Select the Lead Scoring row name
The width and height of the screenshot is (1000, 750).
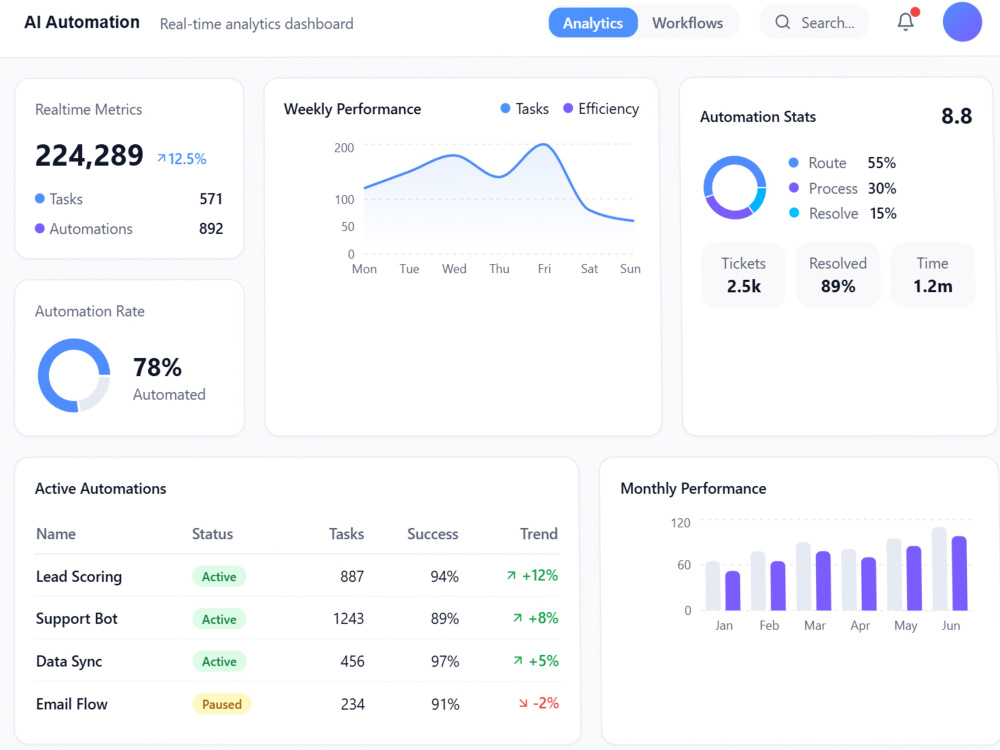[x=78, y=577]
